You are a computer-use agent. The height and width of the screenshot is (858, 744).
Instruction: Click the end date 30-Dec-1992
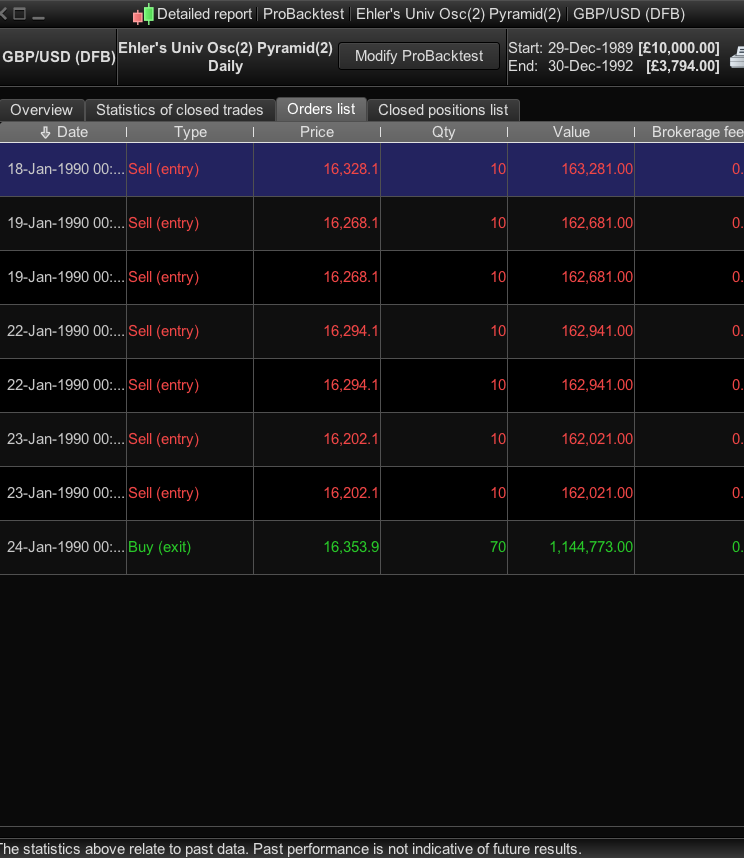(x=590, y=66)
